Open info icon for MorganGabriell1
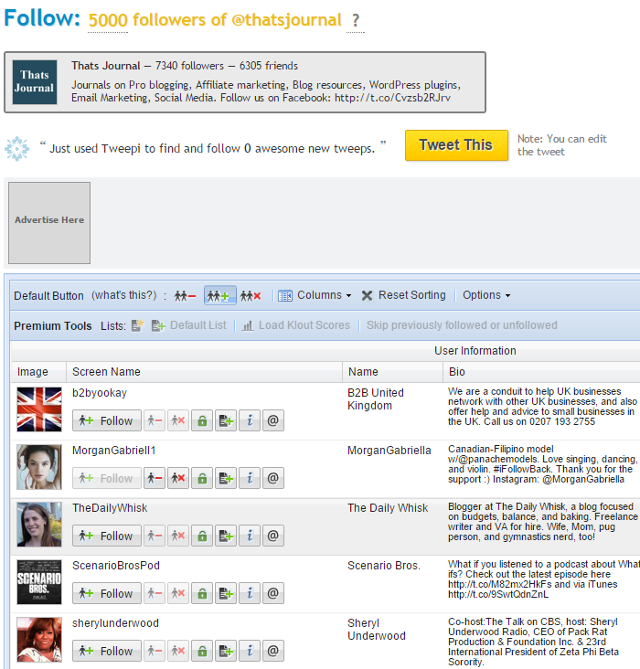This screenshot has width=640, height=669. (x=249, y=478)
